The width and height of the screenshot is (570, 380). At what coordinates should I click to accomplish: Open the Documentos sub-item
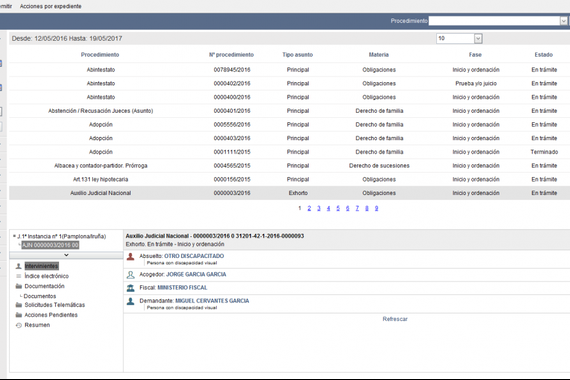(40, 296)
